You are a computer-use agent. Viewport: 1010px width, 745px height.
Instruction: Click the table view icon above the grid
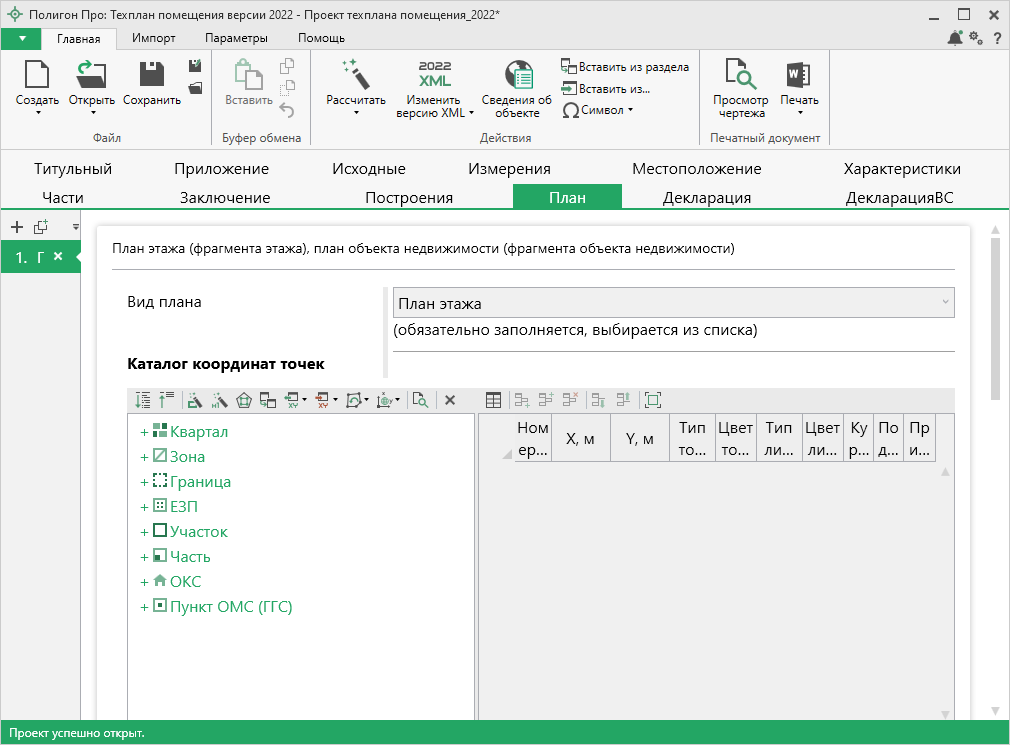click(493, 400)
